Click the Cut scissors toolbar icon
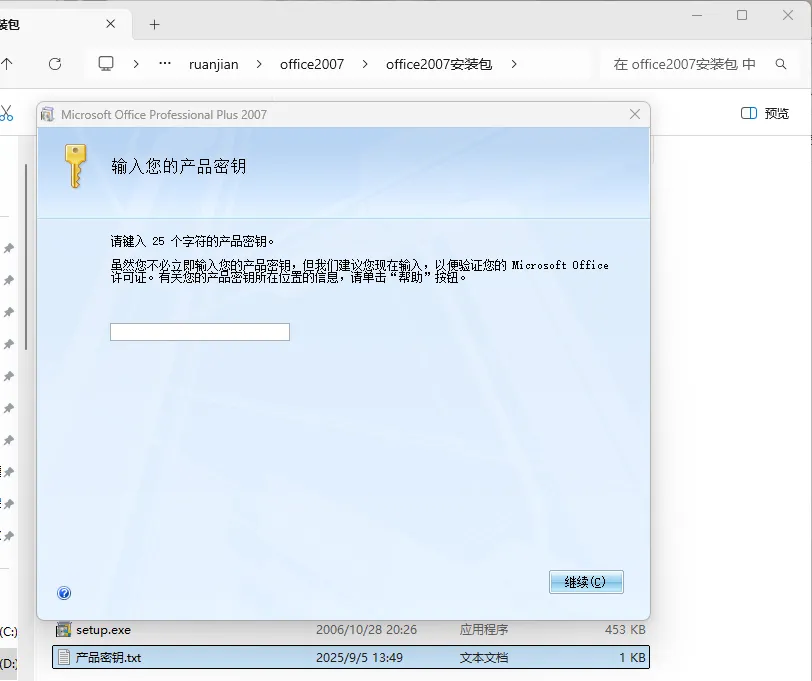The image size is (812, 681). pos(6,113)
